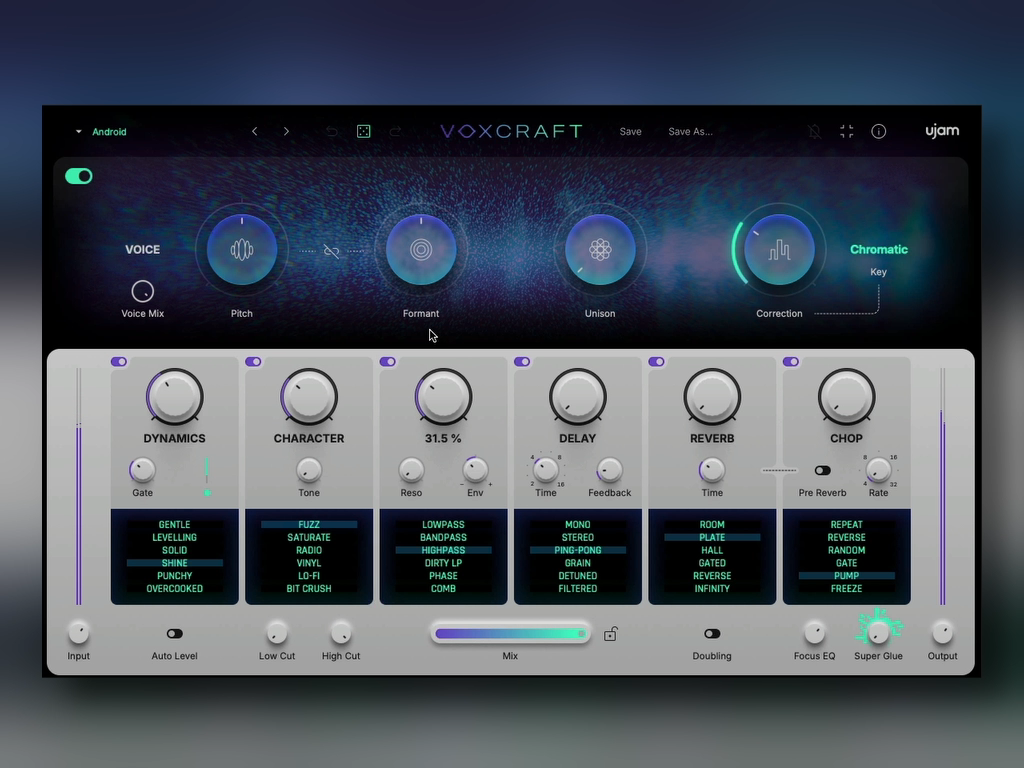This screenshot has height=768, width=1024.
Task: Click the undo arrow icon
Action: click(x=332, y=131)
